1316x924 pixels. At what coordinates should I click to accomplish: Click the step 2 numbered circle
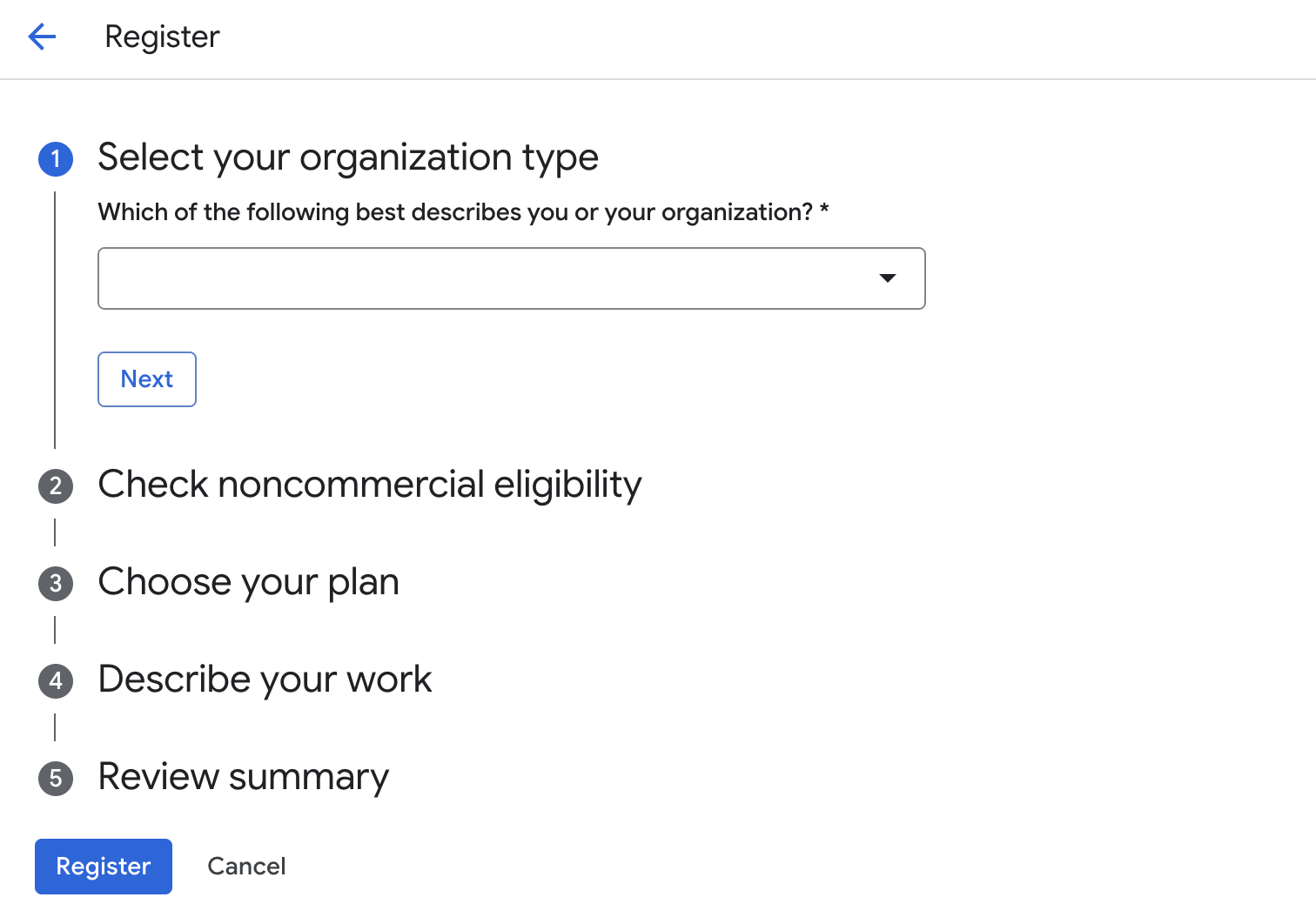(56, 485)
